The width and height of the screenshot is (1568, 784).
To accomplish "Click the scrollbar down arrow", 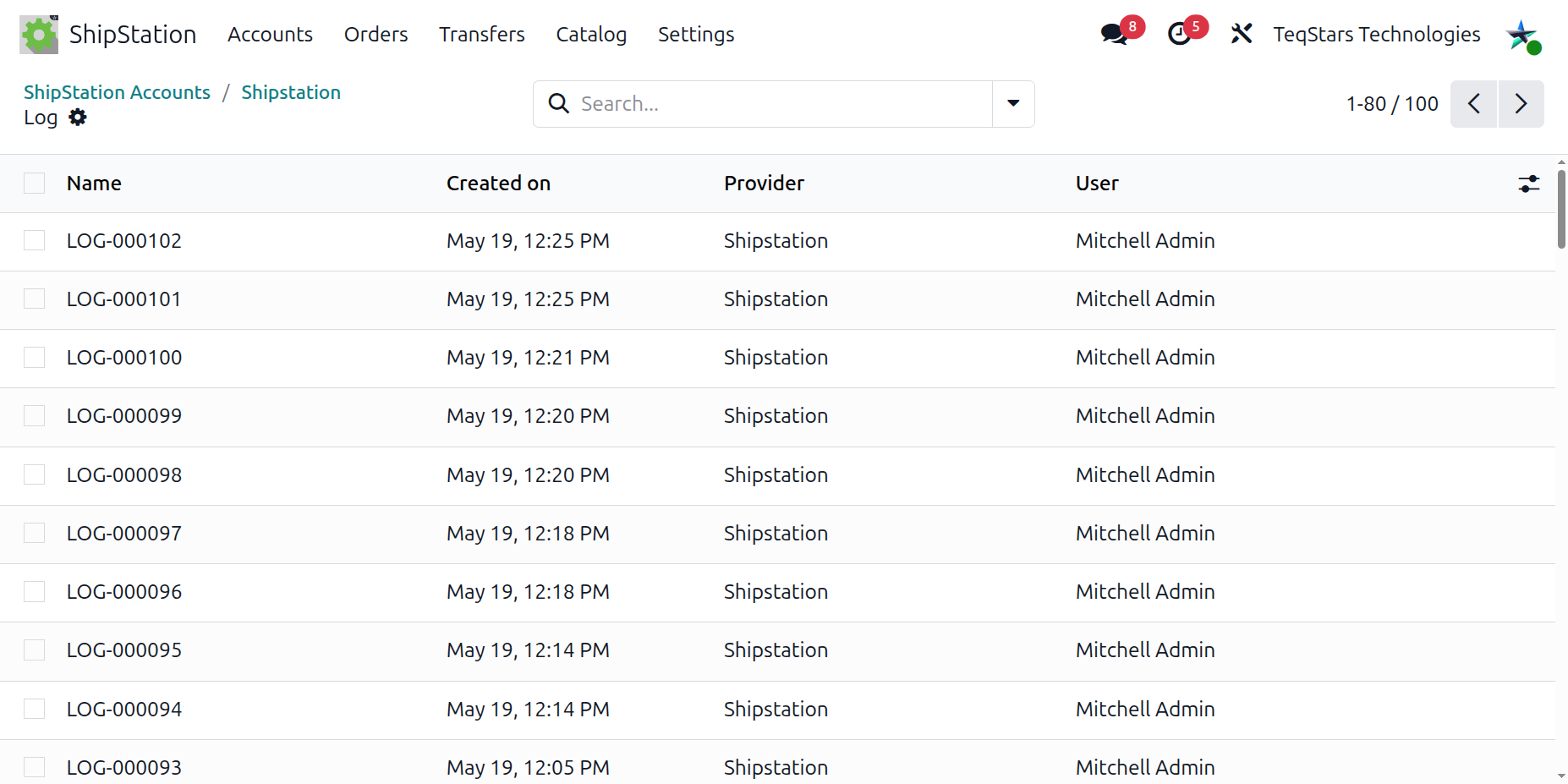I will click(1561, 776).
